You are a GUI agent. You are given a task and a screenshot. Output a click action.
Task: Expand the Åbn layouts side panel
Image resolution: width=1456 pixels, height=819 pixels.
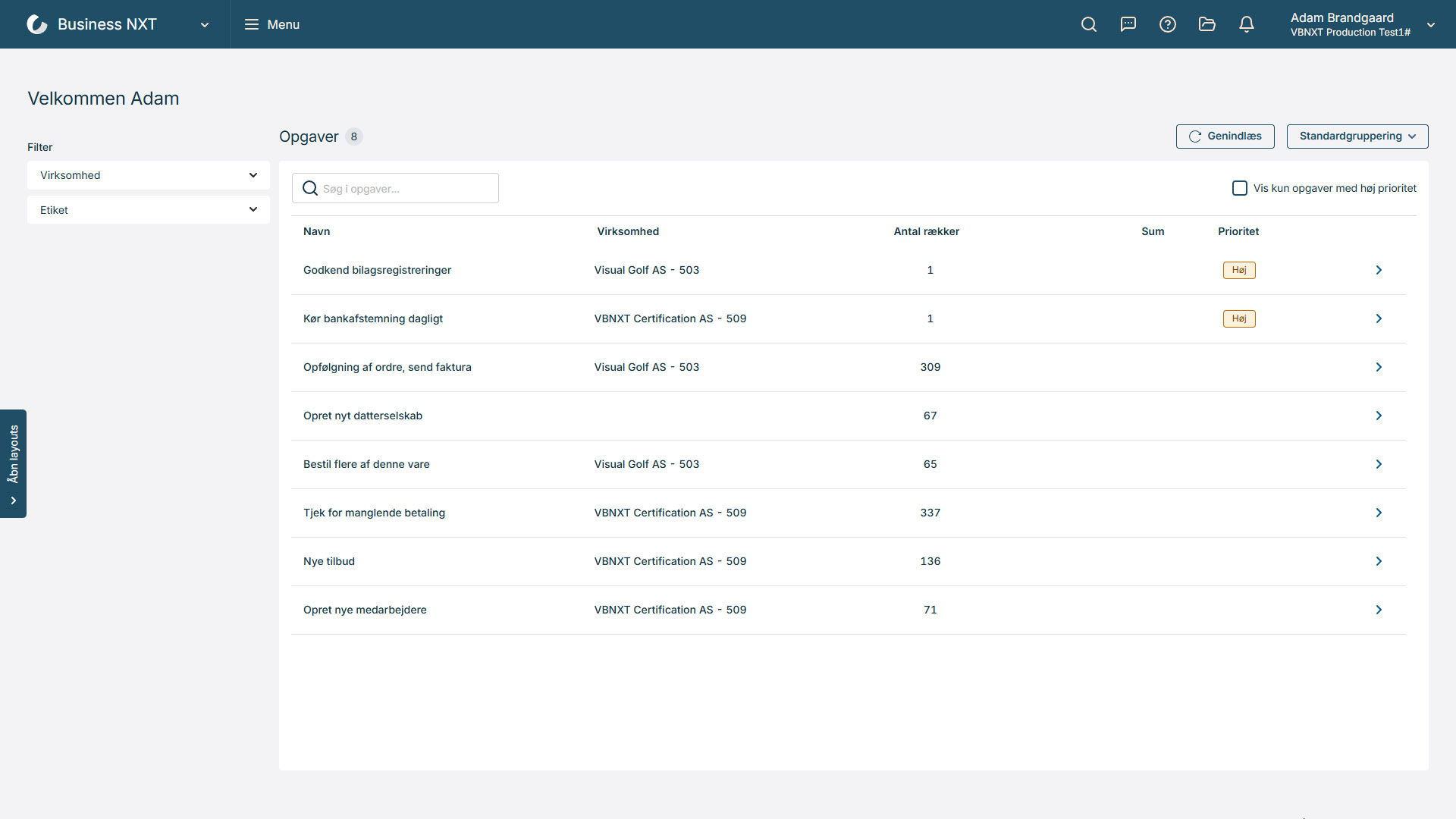pos(13,463)
